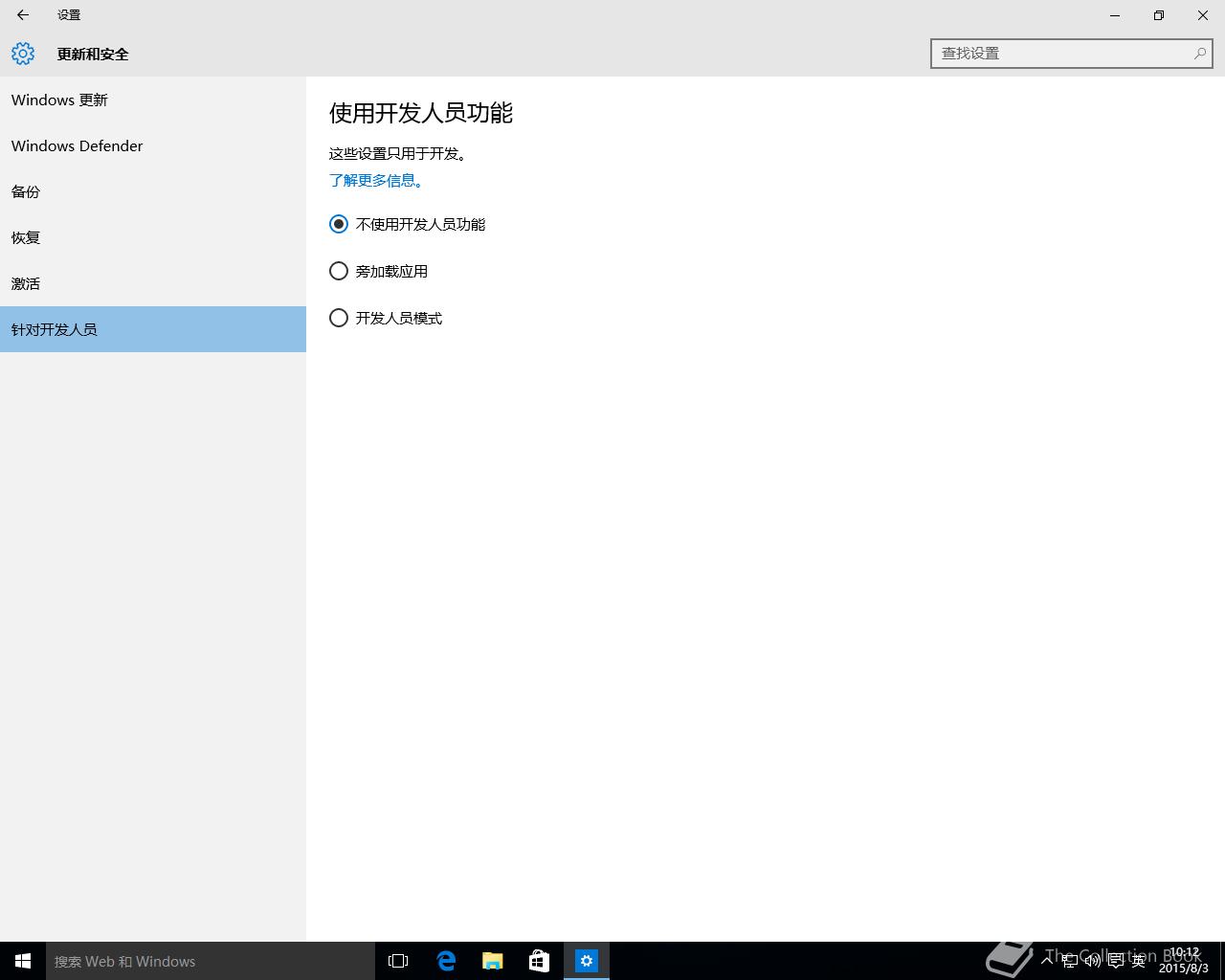Click the settings gear icon beside 更新和安全
1225x980 pixels.
pos(23,54)
